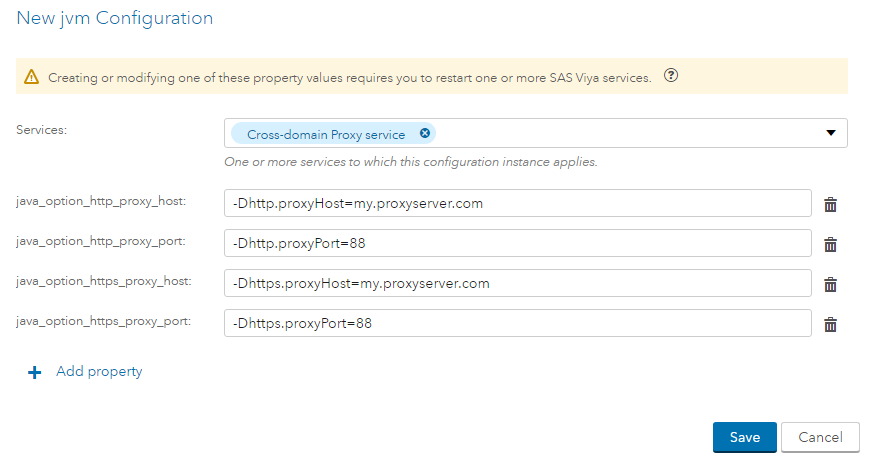Open the help icon in the warning banner
872x466 pixels.
tap(671, 76)
